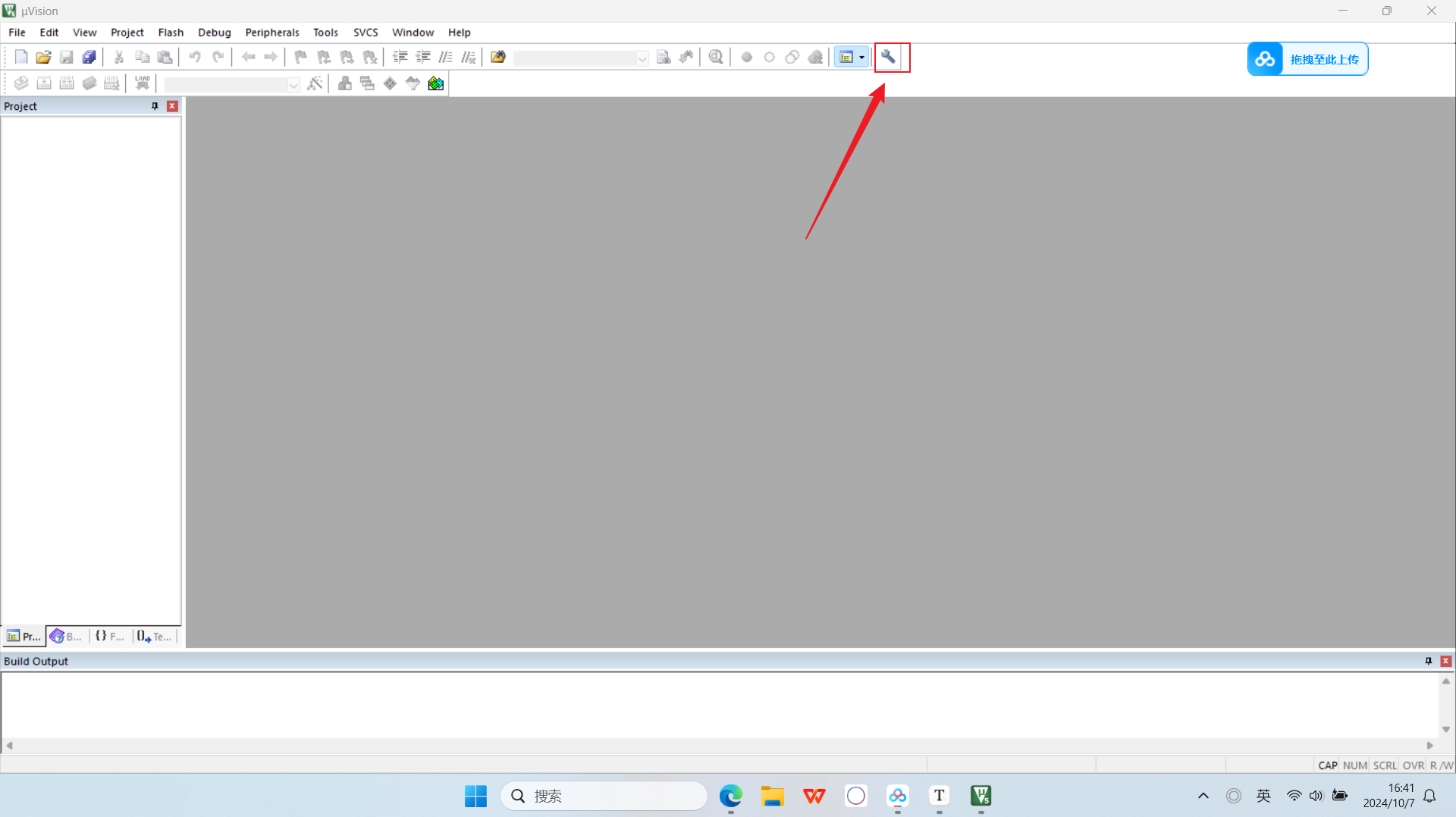Open the Debug menu
The image size is (1456, 817).
(215, 33)
